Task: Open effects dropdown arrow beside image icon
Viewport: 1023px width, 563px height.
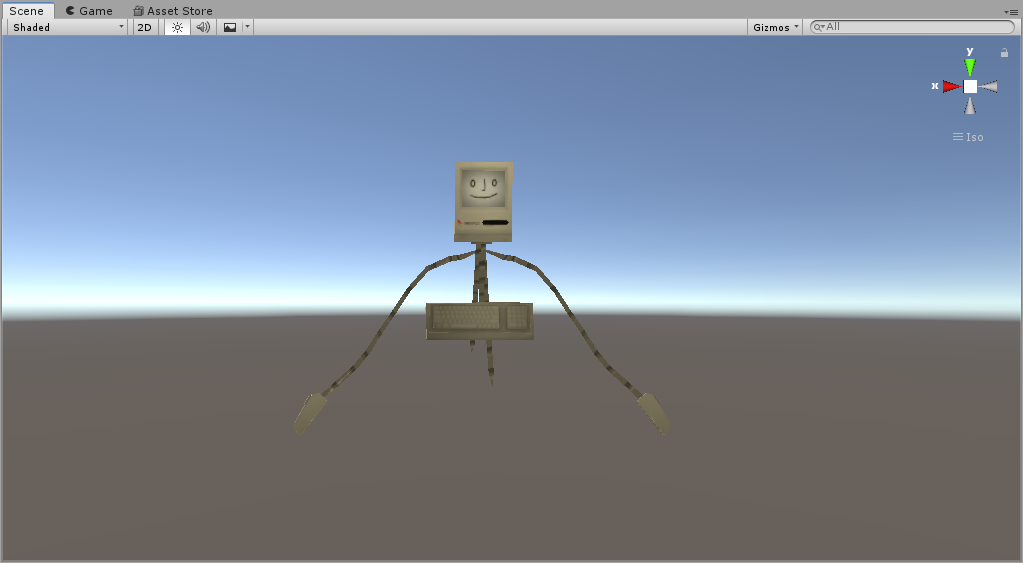Action: coord(247,27)
